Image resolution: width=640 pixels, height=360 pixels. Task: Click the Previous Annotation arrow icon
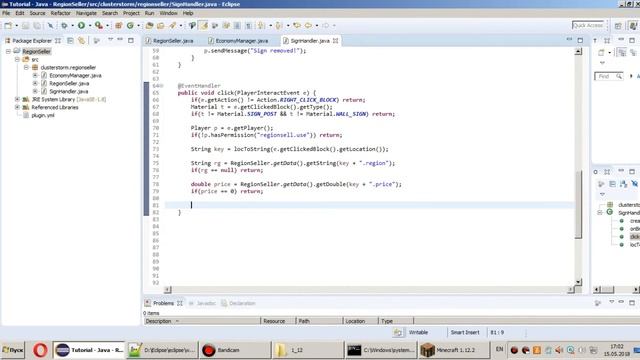tap(279, 25)
